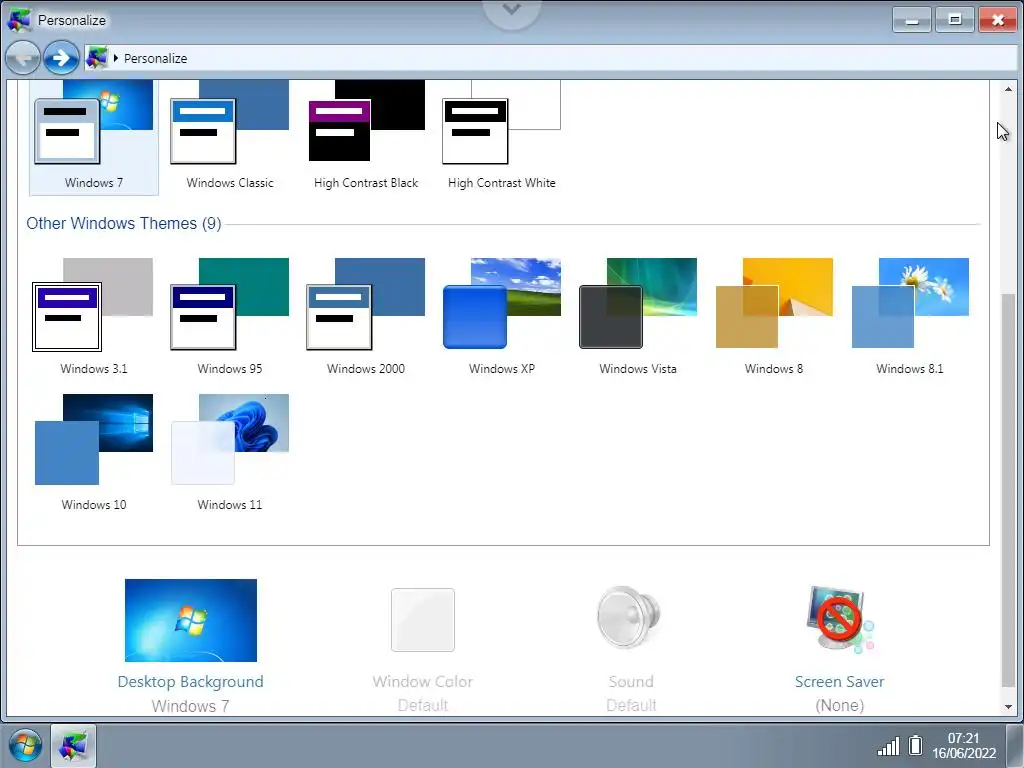Open the Start menu orb
The width and height of the screenshot is (1024, 768).
point(25,746)
